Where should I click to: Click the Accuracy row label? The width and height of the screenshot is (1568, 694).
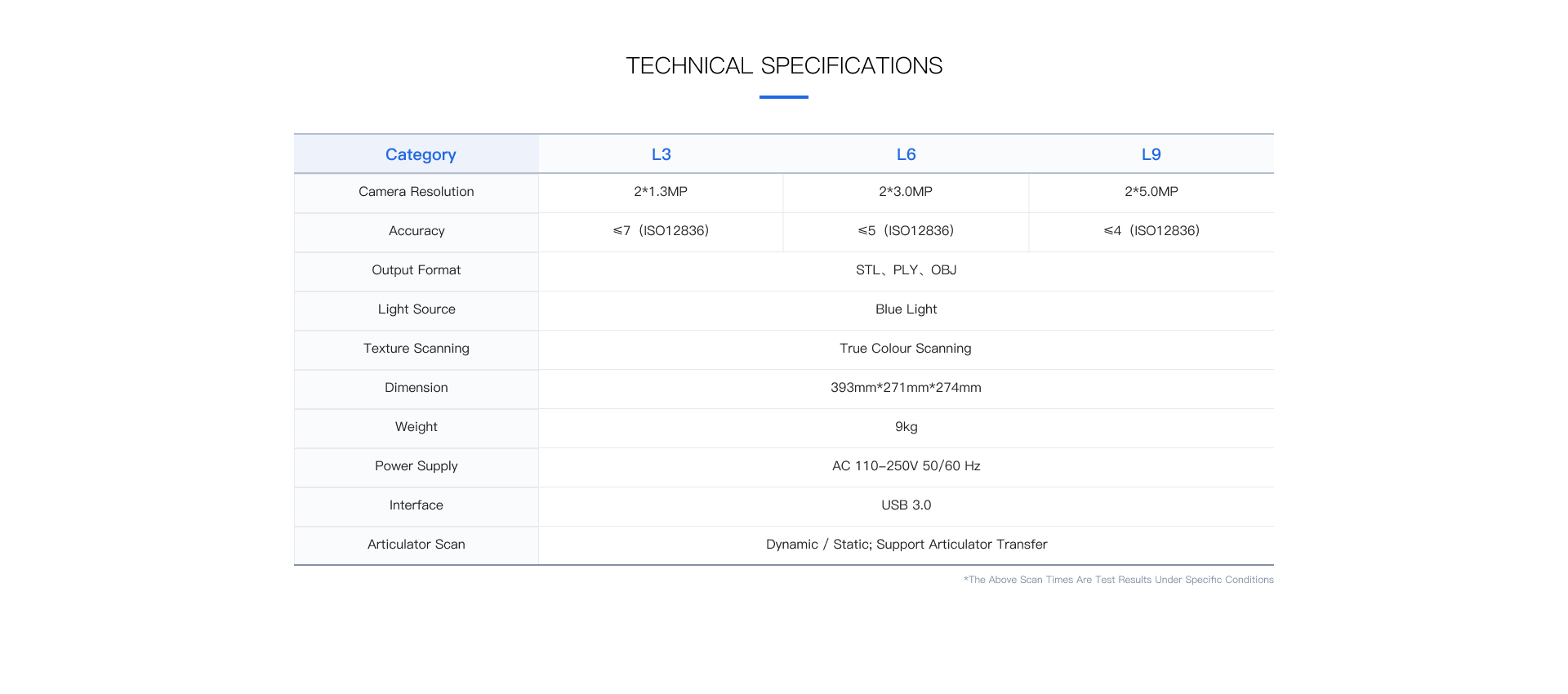tap(416, 231)
